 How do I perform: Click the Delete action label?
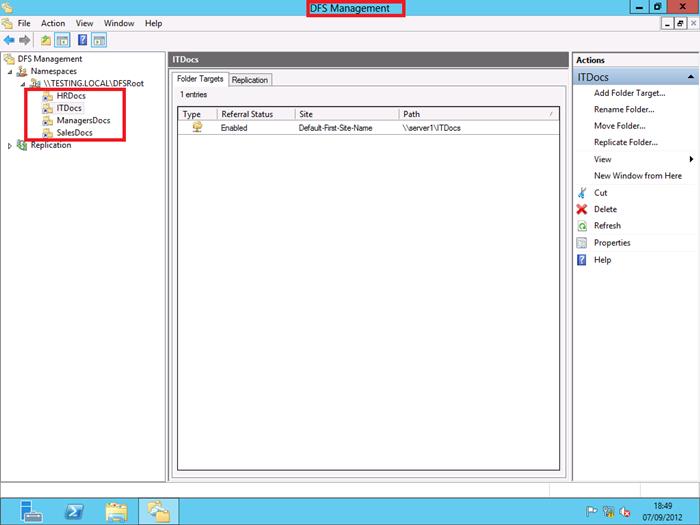[x=605, y=209]
